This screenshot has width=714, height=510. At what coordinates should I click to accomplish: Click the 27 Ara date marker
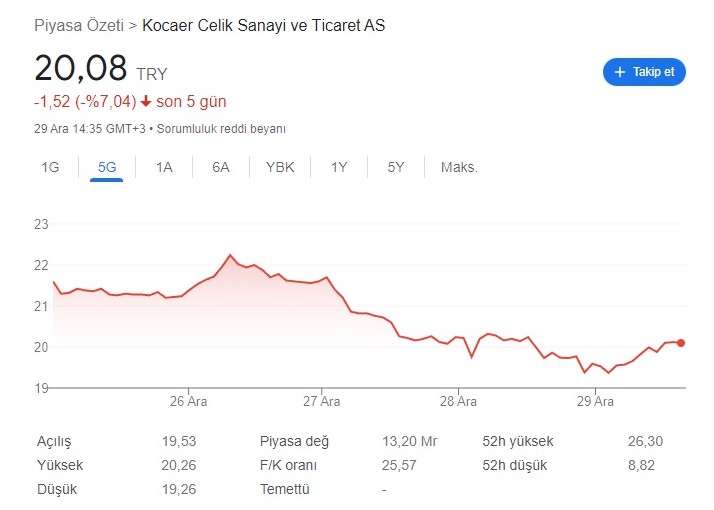[x=321, y=401]
